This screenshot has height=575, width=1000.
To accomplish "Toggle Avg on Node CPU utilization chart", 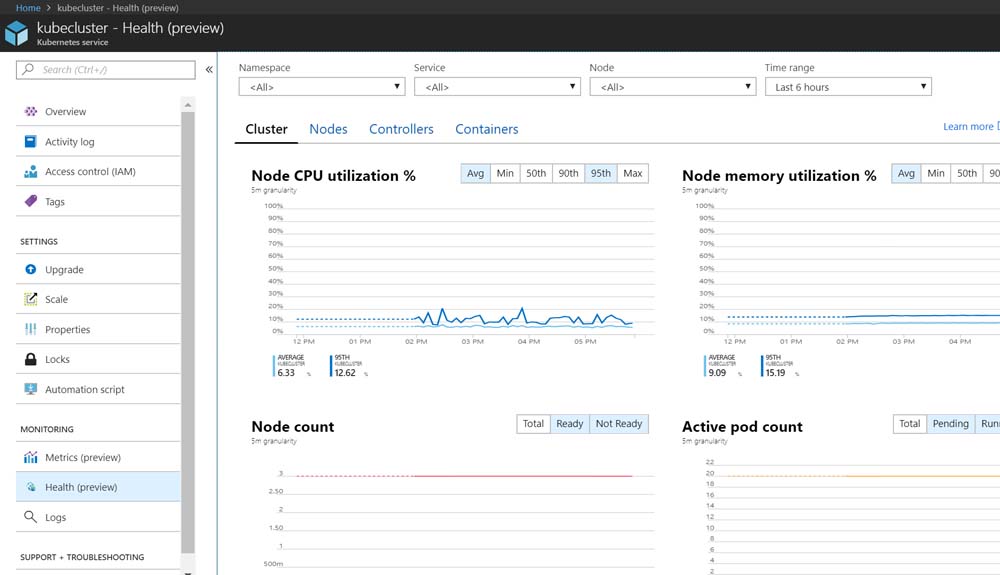I will [x=475, y=174].
